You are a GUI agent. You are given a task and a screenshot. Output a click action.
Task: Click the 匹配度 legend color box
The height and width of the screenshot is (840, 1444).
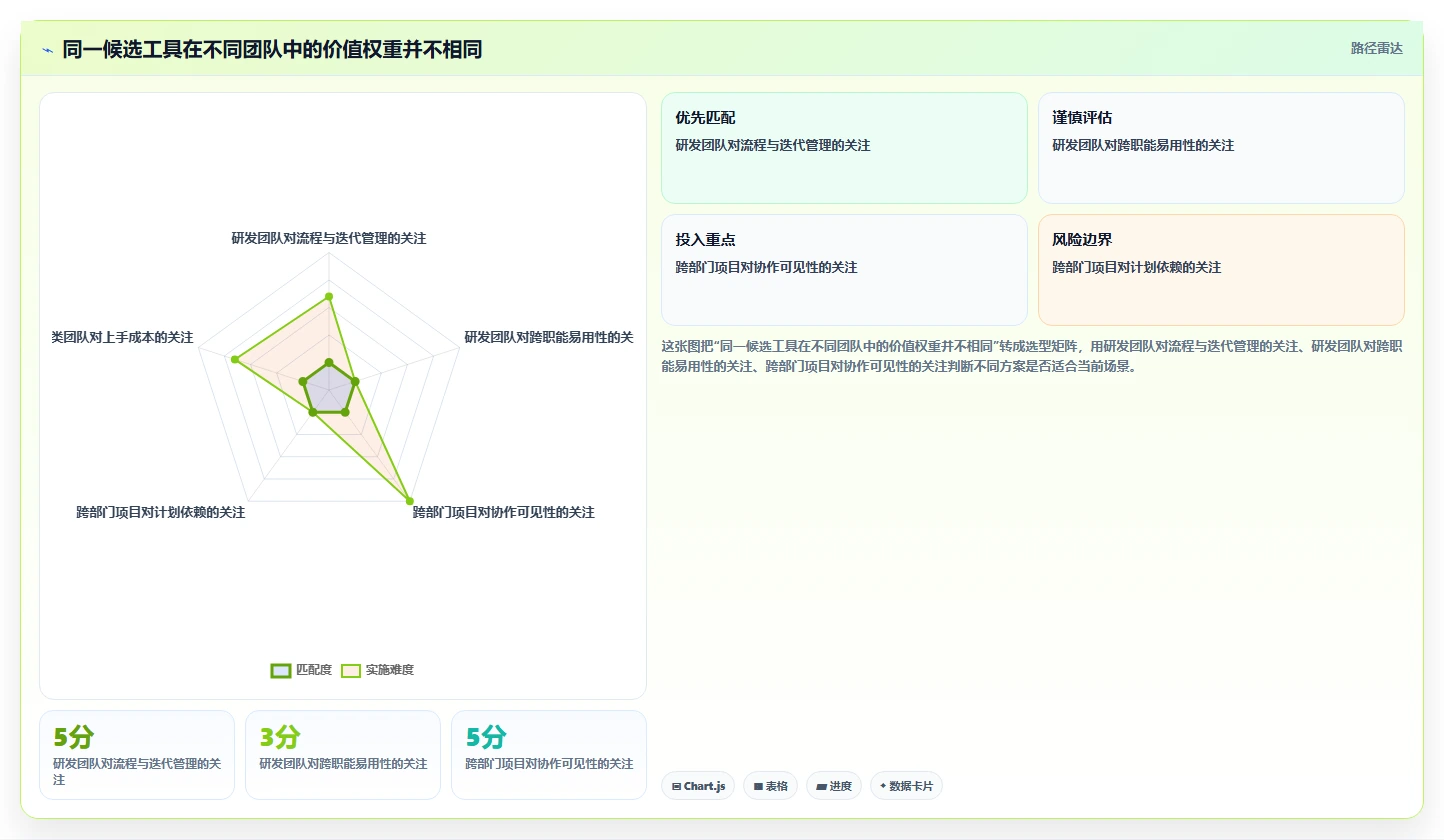click(x=281, y=670)
